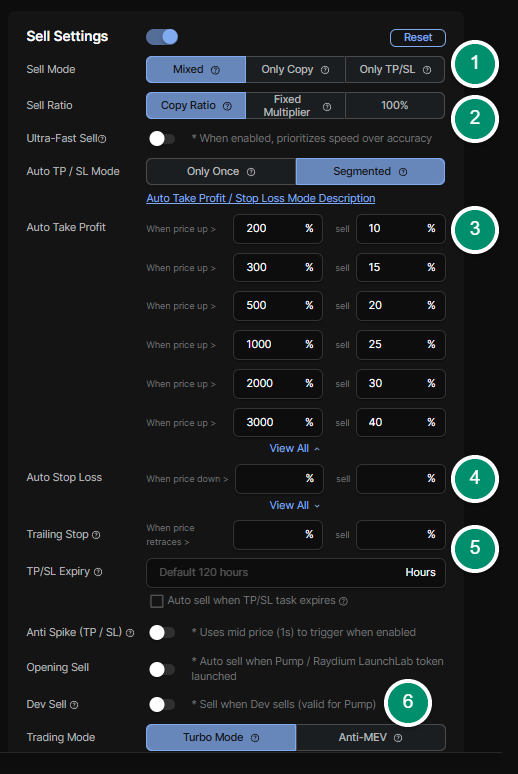This screenshot has height=774, width=518.
Task: Open the Dev Sell help icon
Action: [74, 705]
